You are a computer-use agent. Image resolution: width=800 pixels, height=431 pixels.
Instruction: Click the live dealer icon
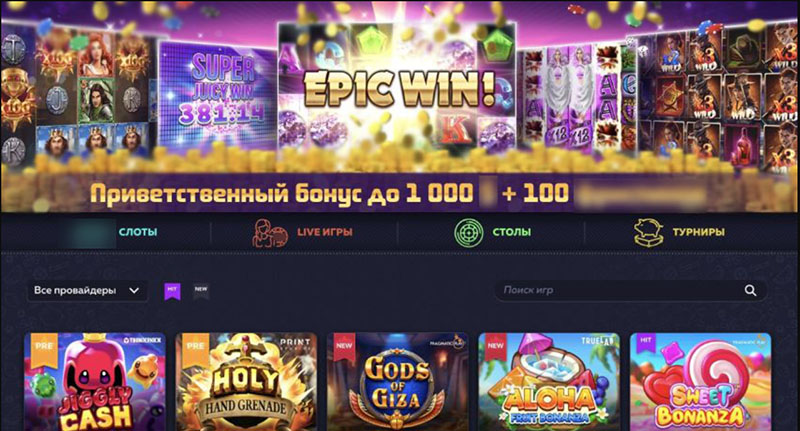coord(270,233)
